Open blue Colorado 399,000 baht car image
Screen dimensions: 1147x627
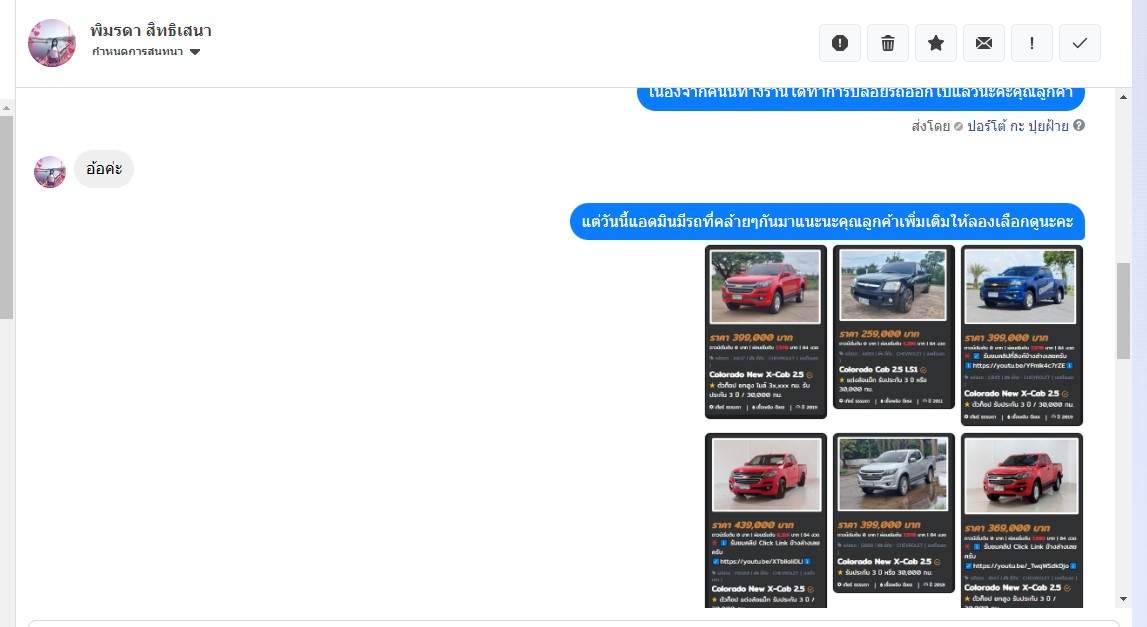pos(1021,335)
